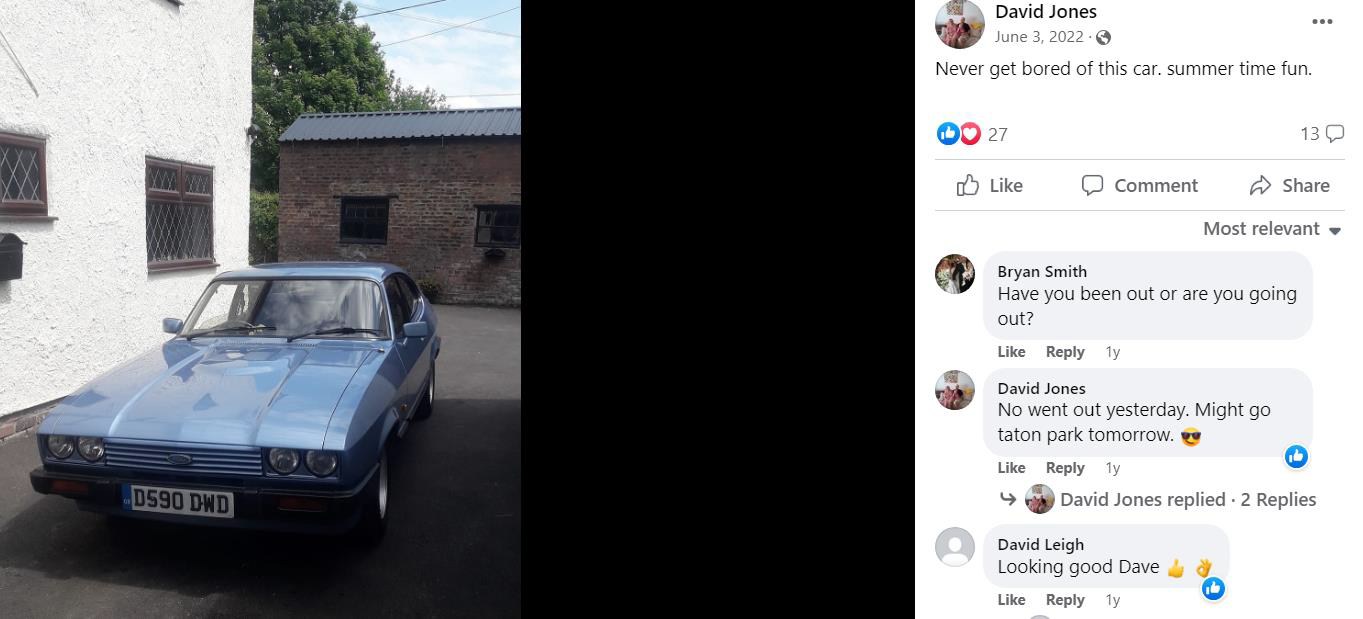Screen dimensions: 1363x619
Task: View the like reaction on the Taton Park comment
Action: (1296, 457)
